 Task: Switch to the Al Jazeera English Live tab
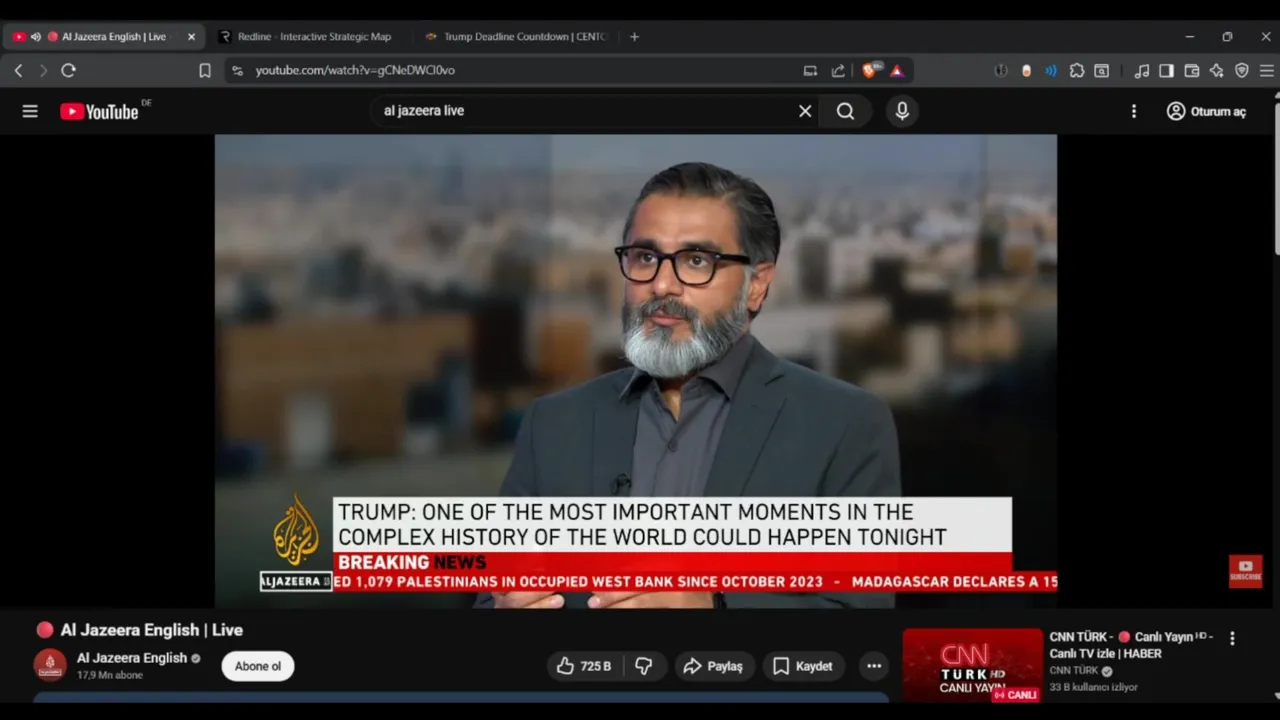105,37
